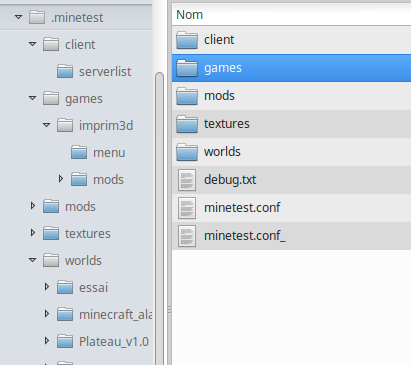Click the mods folder icon in file list
This screenshot has height=365, width=411.
pyautogui.click(x=187, y=96)
